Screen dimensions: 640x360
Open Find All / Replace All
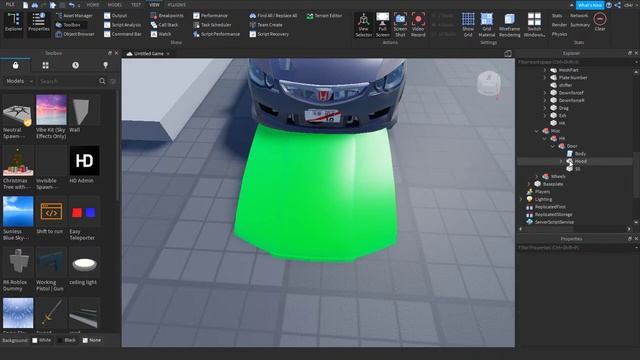click(x=273, y=16)
